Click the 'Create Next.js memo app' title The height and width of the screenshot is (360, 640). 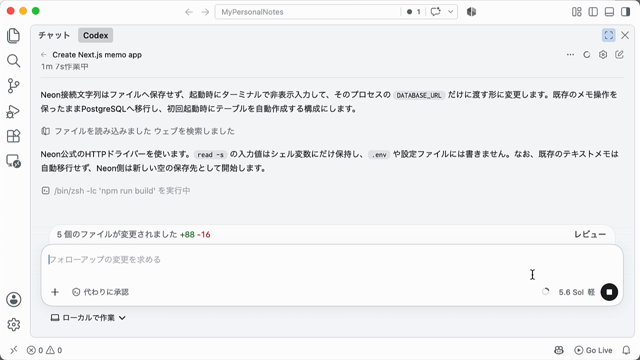tap(97, 55)
